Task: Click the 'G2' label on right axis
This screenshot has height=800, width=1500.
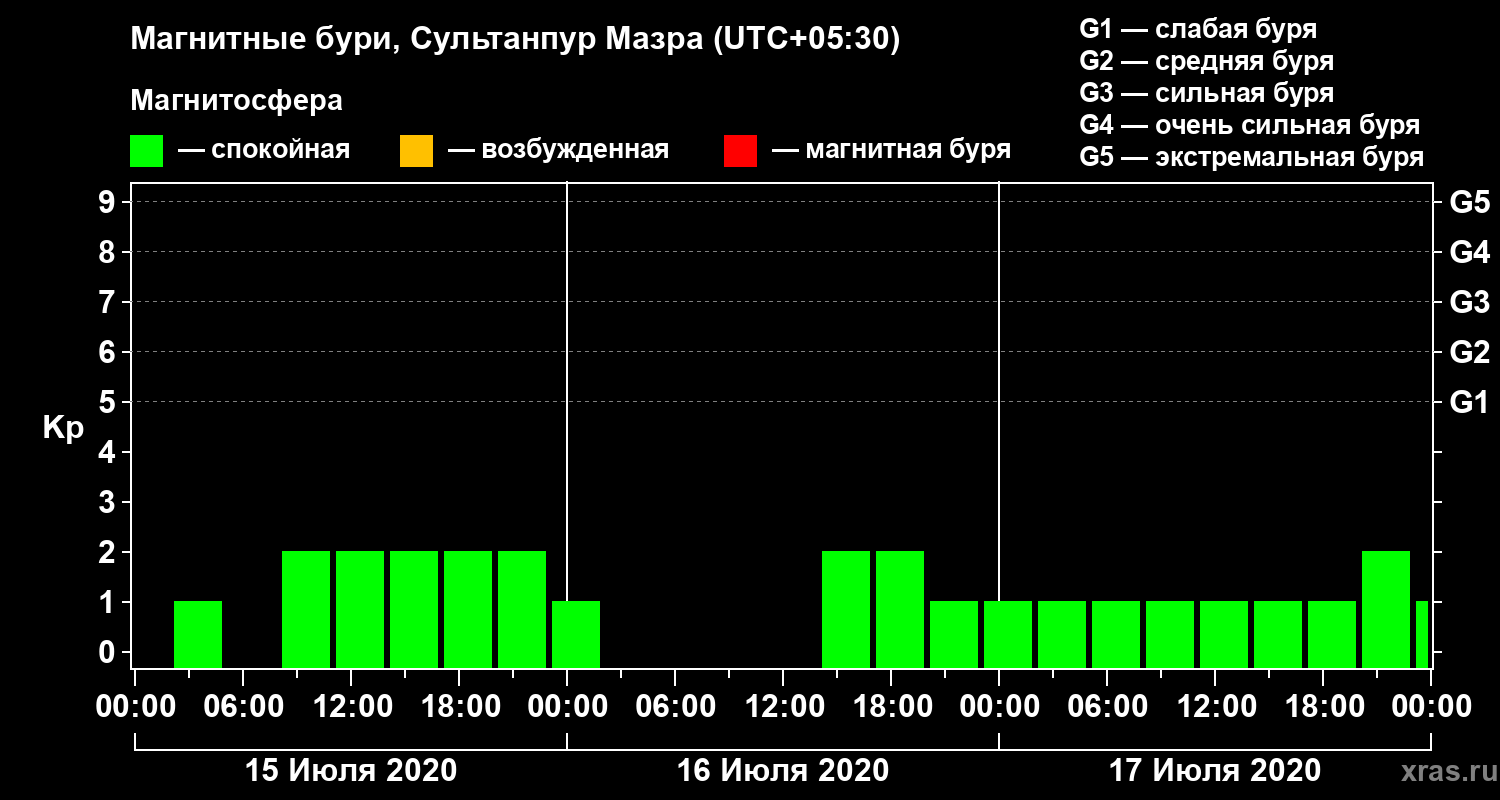Action: click(x=1469, y=352)
